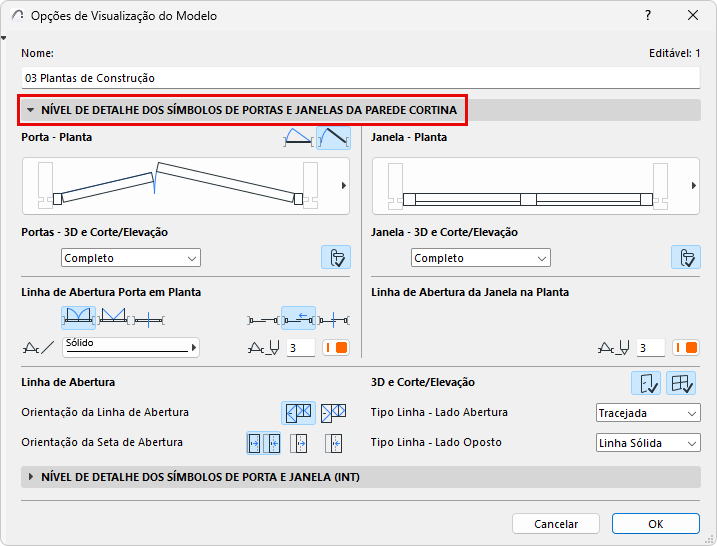Screen dimensions: 717x546
Task: Select both-direction opening arrow orientation
Action: (x=263, y=443)
